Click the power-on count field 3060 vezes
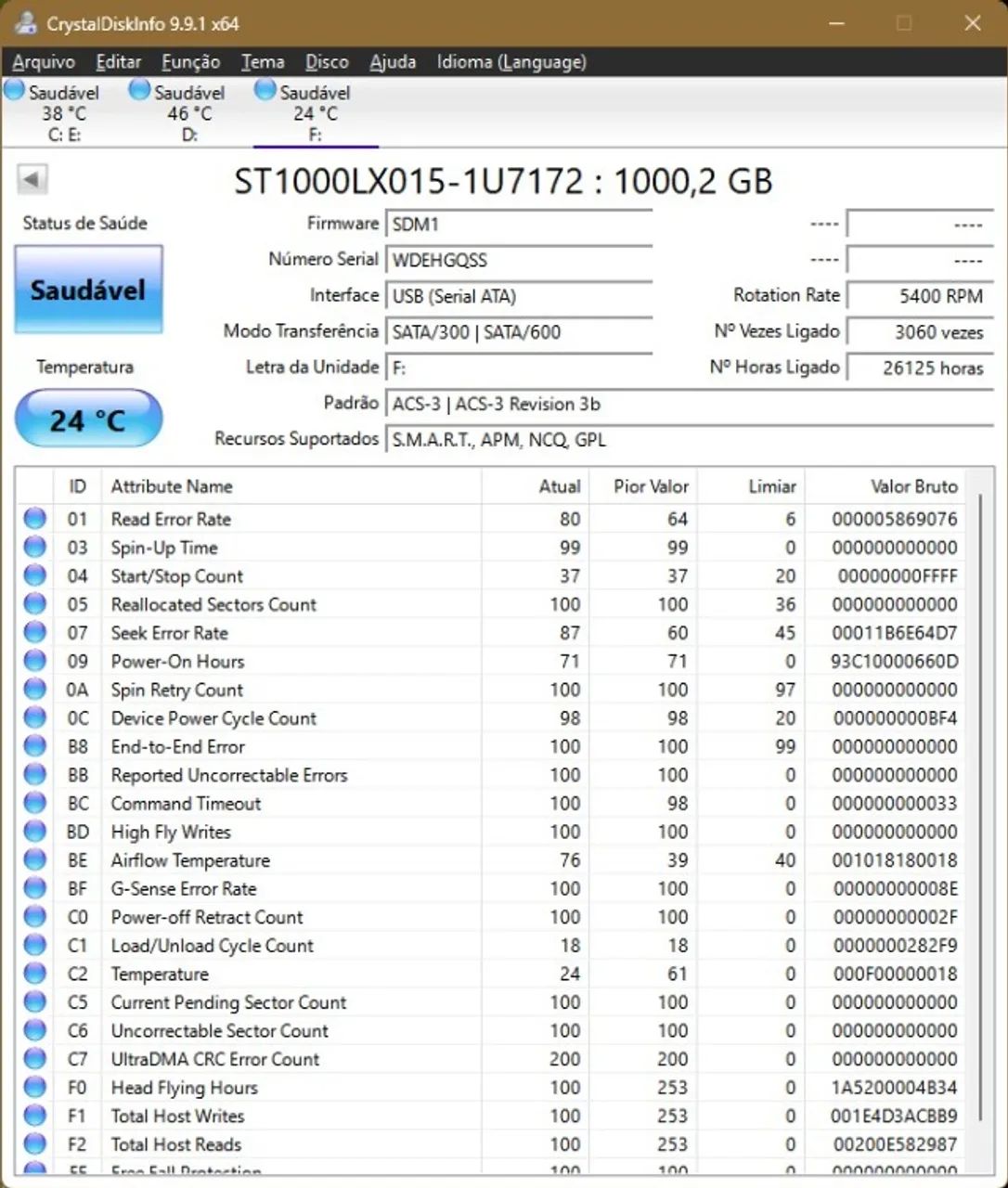Screen dimensions: 1008x1188 pos(920,332)
